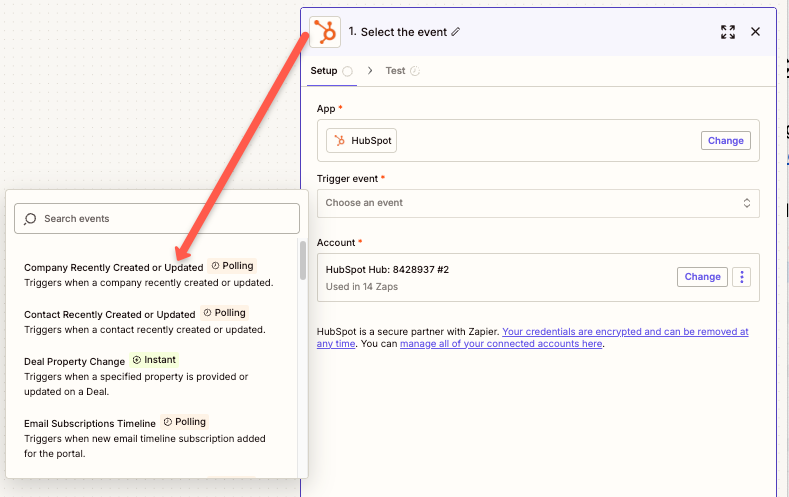Open account options three-dot menu
The height and width of the screenshot is (497, 789).
click(x=741, y=277)
